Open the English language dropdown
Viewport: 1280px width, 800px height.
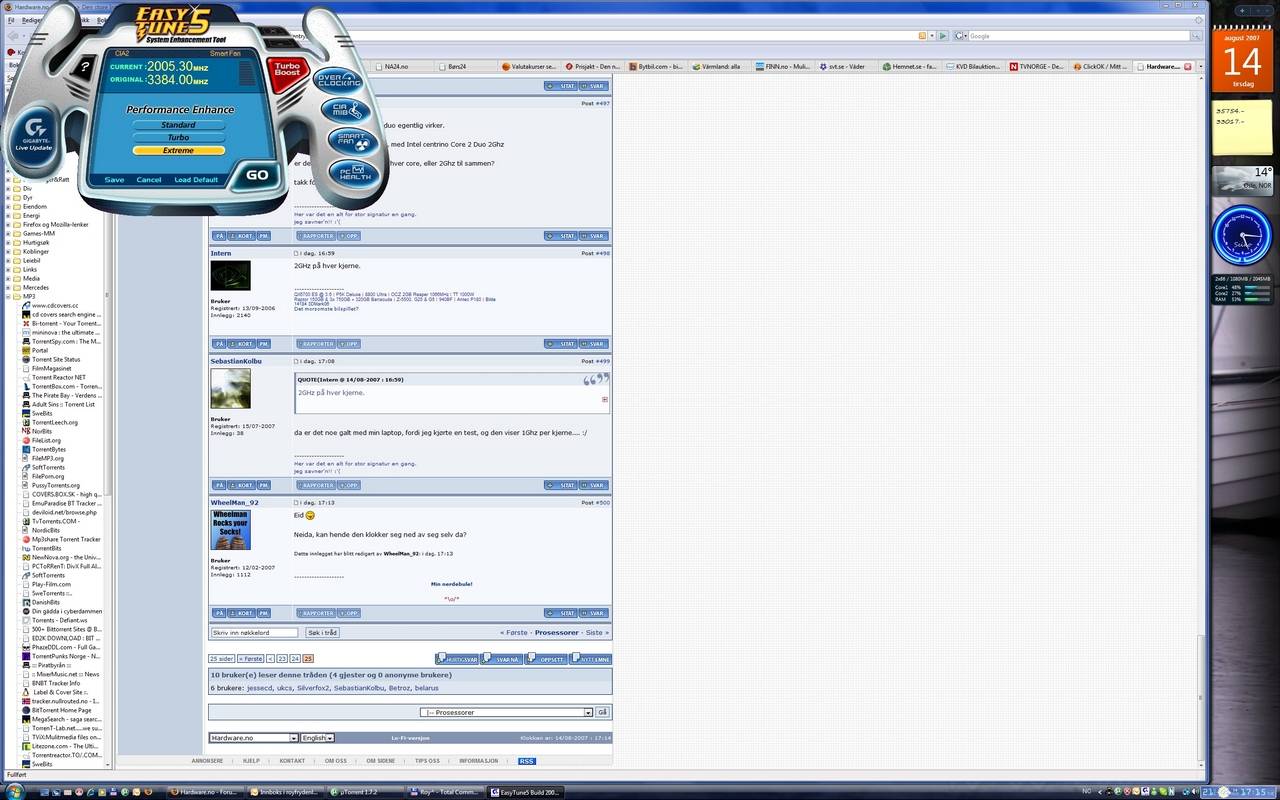tap(318, 737)
